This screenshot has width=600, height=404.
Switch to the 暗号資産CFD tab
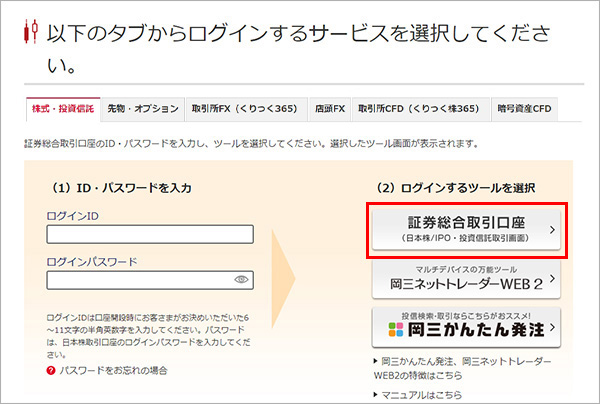524,109
